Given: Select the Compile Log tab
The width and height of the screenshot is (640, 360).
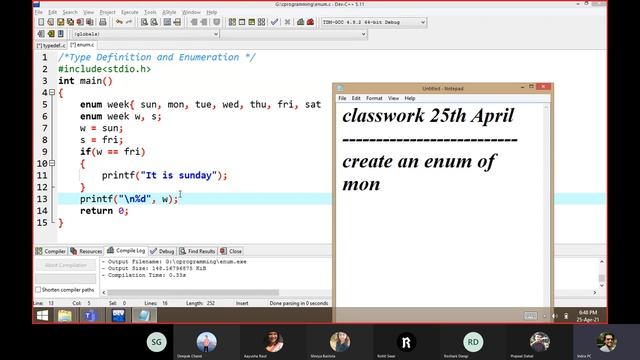Looking at the screenshot, I should (126, 251).
